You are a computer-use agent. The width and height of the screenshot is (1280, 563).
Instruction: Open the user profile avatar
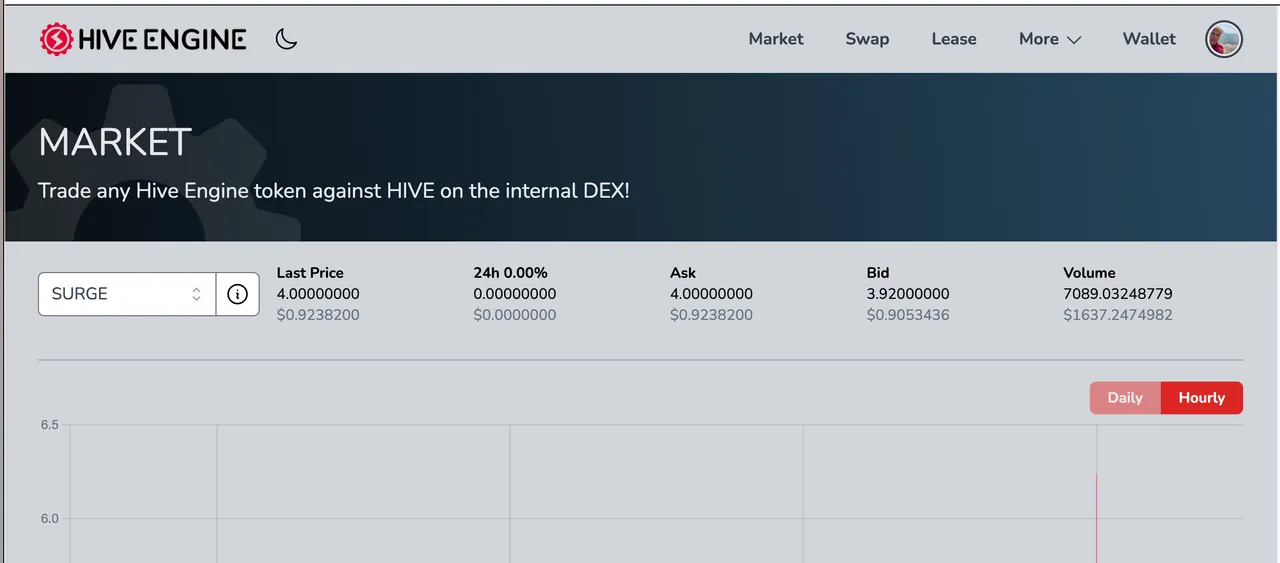coord(1224,40)
